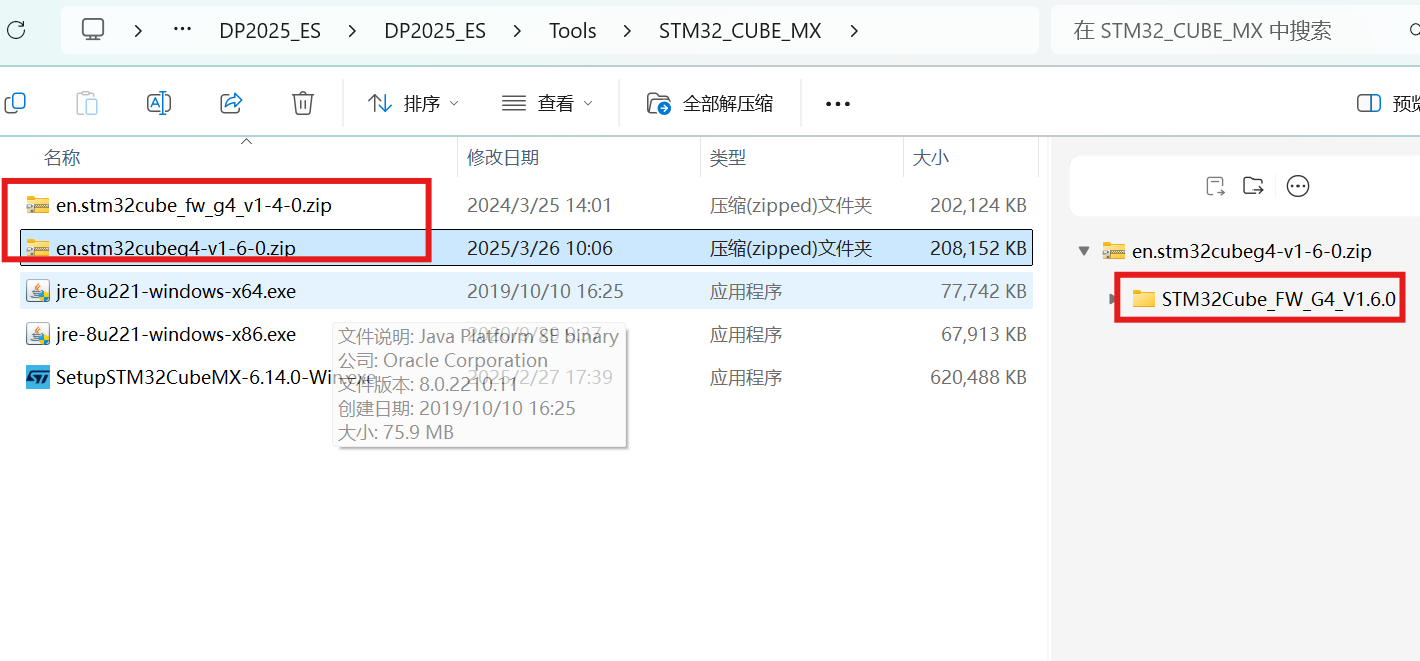Go to the second DP2025_ES breadcrumb
This screenshot has width=1420, height=661.
coord(435,31)
